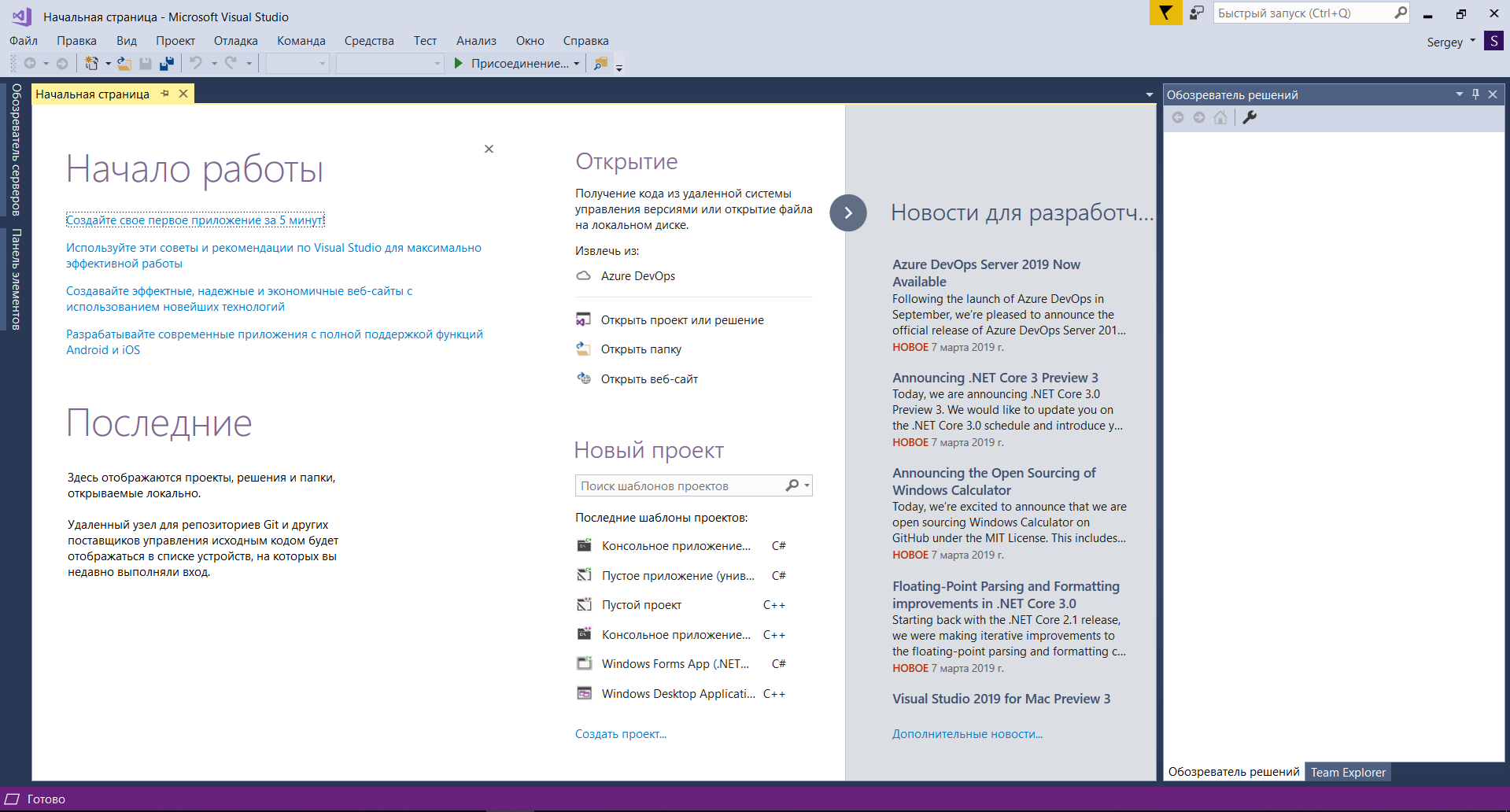The width and height of the screenshot is (1510, 812).
Task: Toggle the pin on the Начальная страница tab
Action: tap(165, 94)
